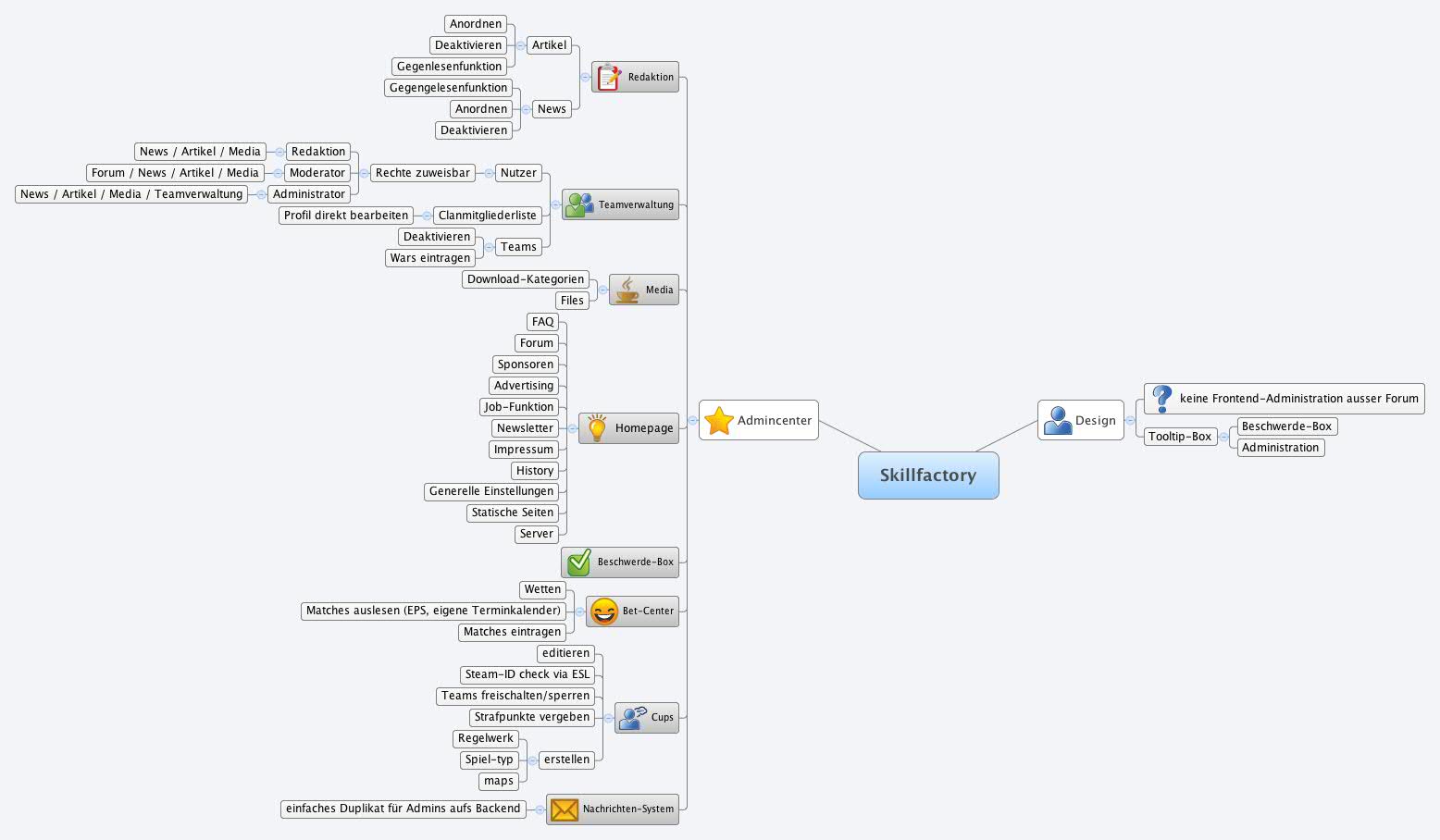Toggle the branch marker next to Tooltip-Box
Screen dimensions: 1440x840
[x=1223, y=436]
